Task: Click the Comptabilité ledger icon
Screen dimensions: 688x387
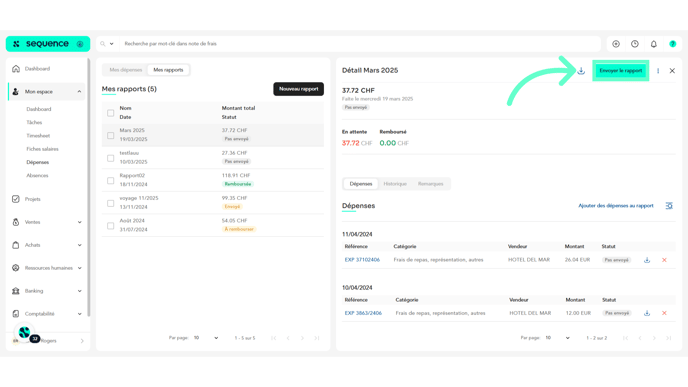Action: pos(16,314)
